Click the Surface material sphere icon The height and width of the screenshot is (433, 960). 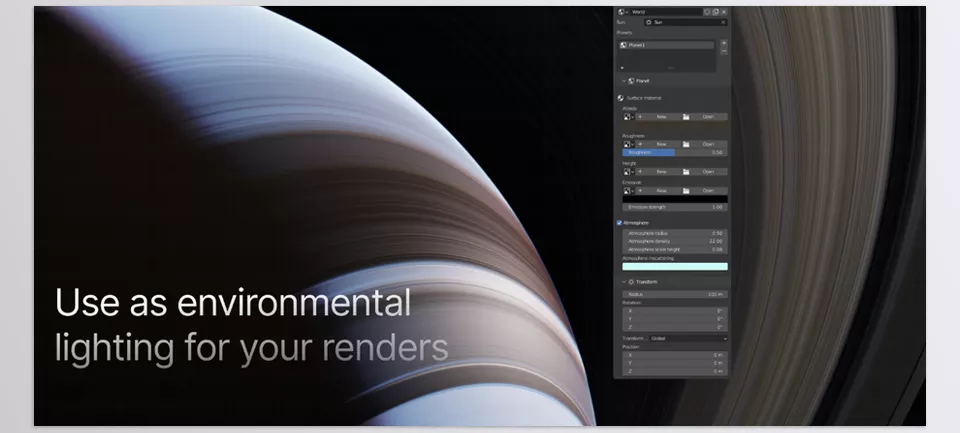[x=620, y=98]
